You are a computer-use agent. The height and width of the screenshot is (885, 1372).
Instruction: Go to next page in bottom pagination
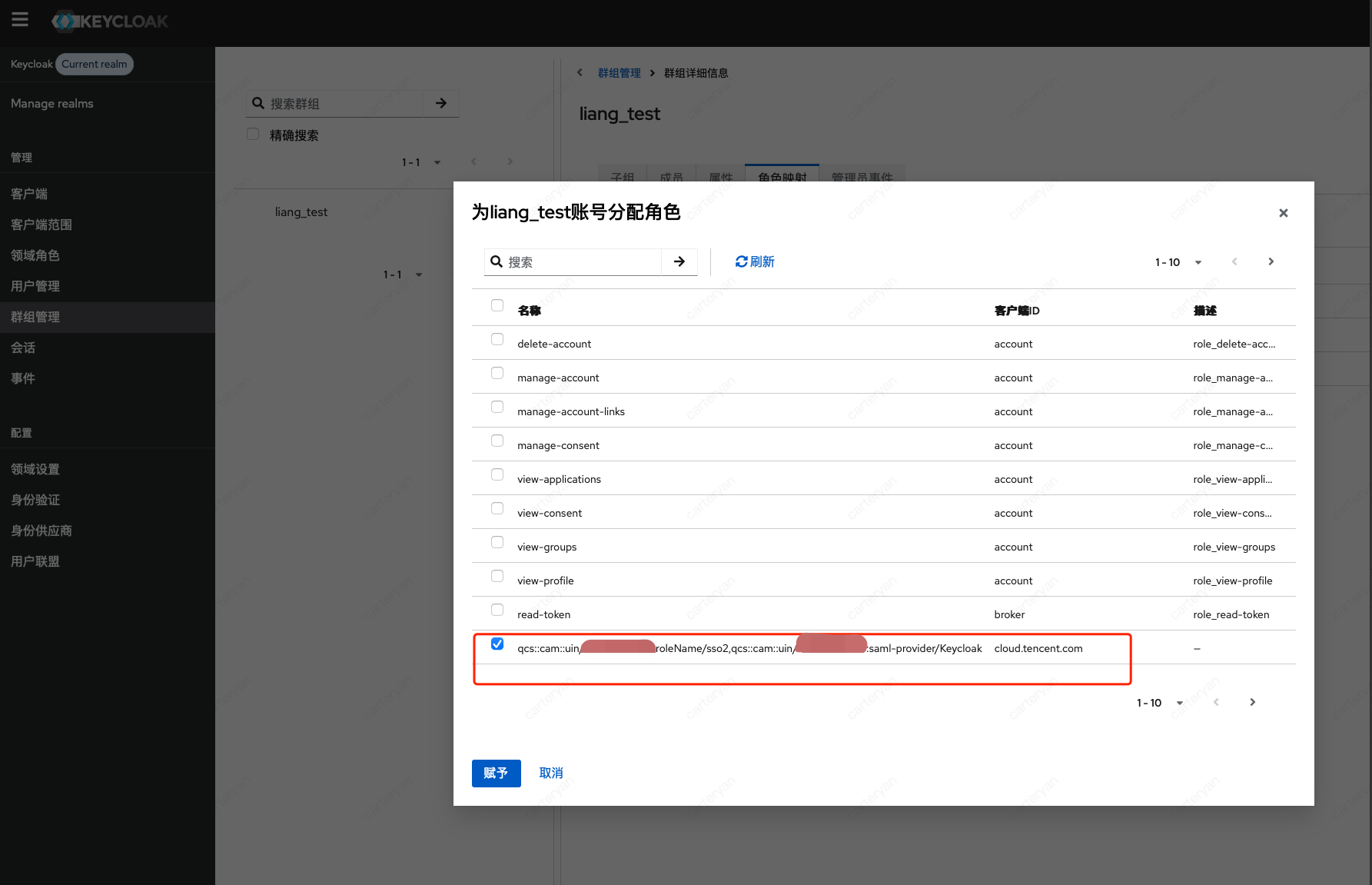(1252, 703)
